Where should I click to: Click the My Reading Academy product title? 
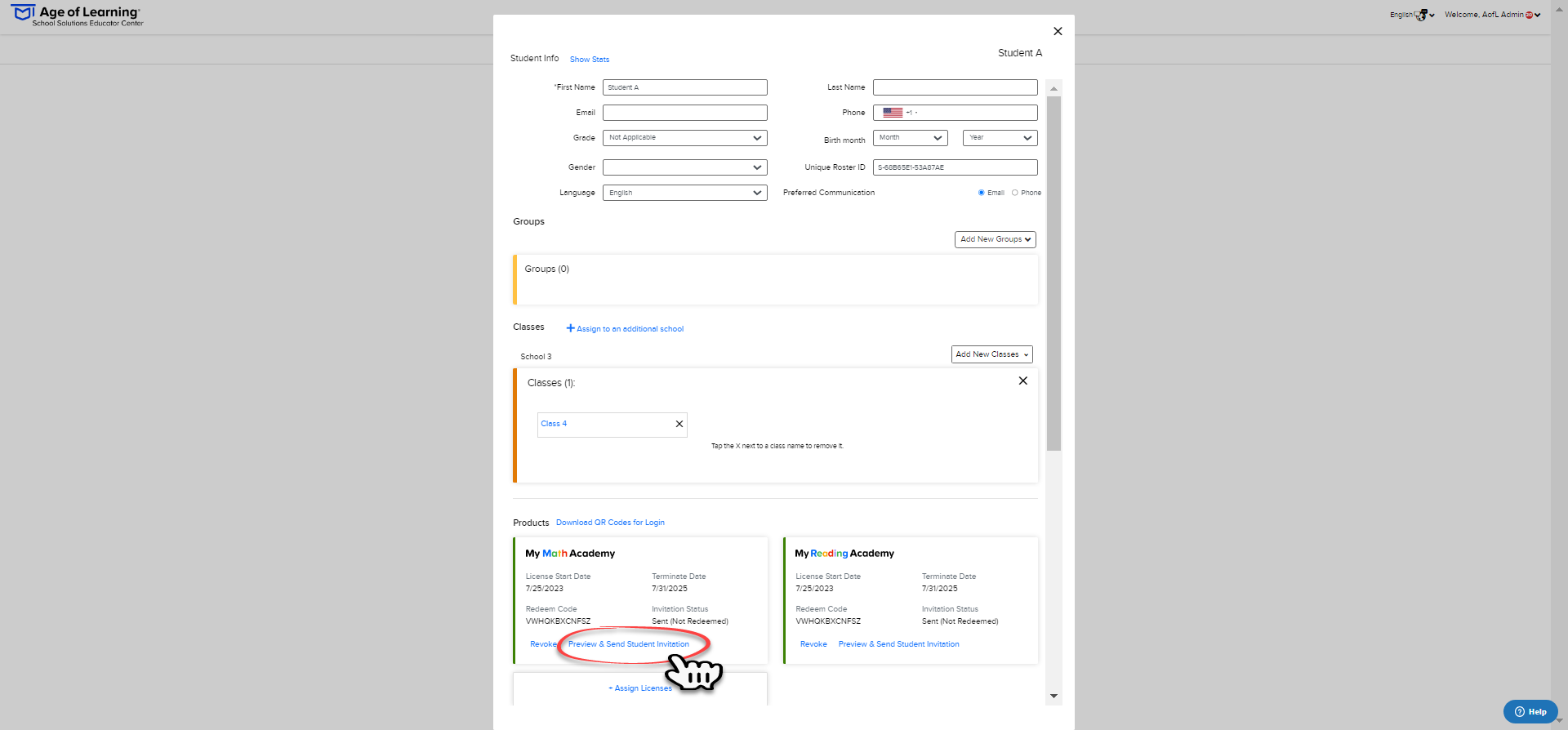pyautogui.click(x=844, y=554)
